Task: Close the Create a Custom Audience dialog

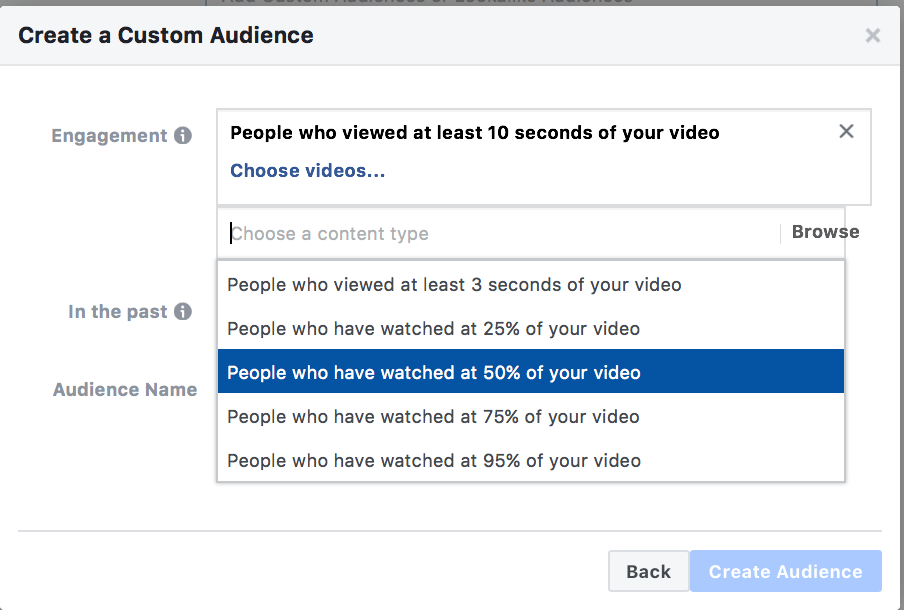Action: [873, 36]
